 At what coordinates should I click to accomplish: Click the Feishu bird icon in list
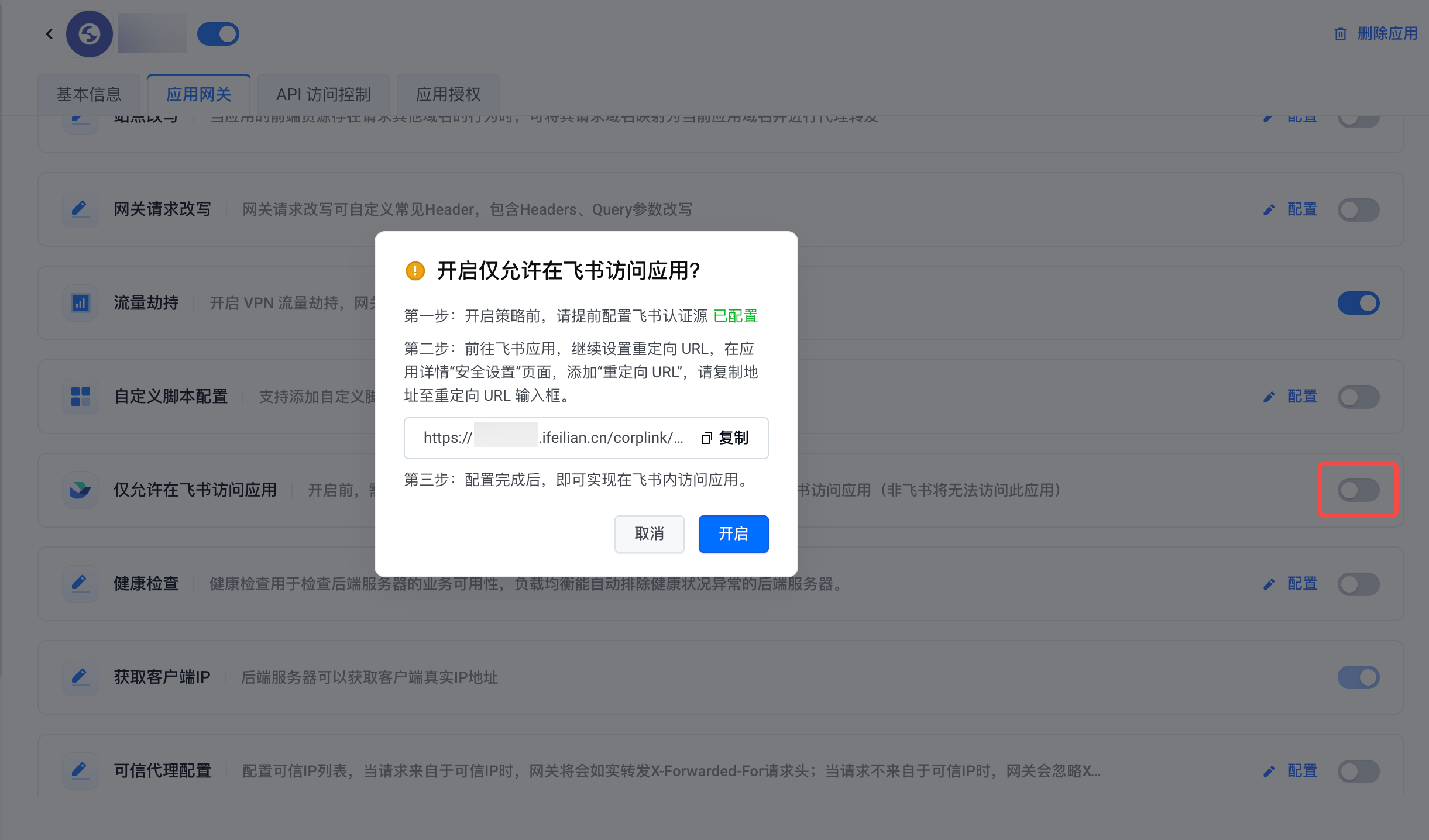[x=80, y=490]
